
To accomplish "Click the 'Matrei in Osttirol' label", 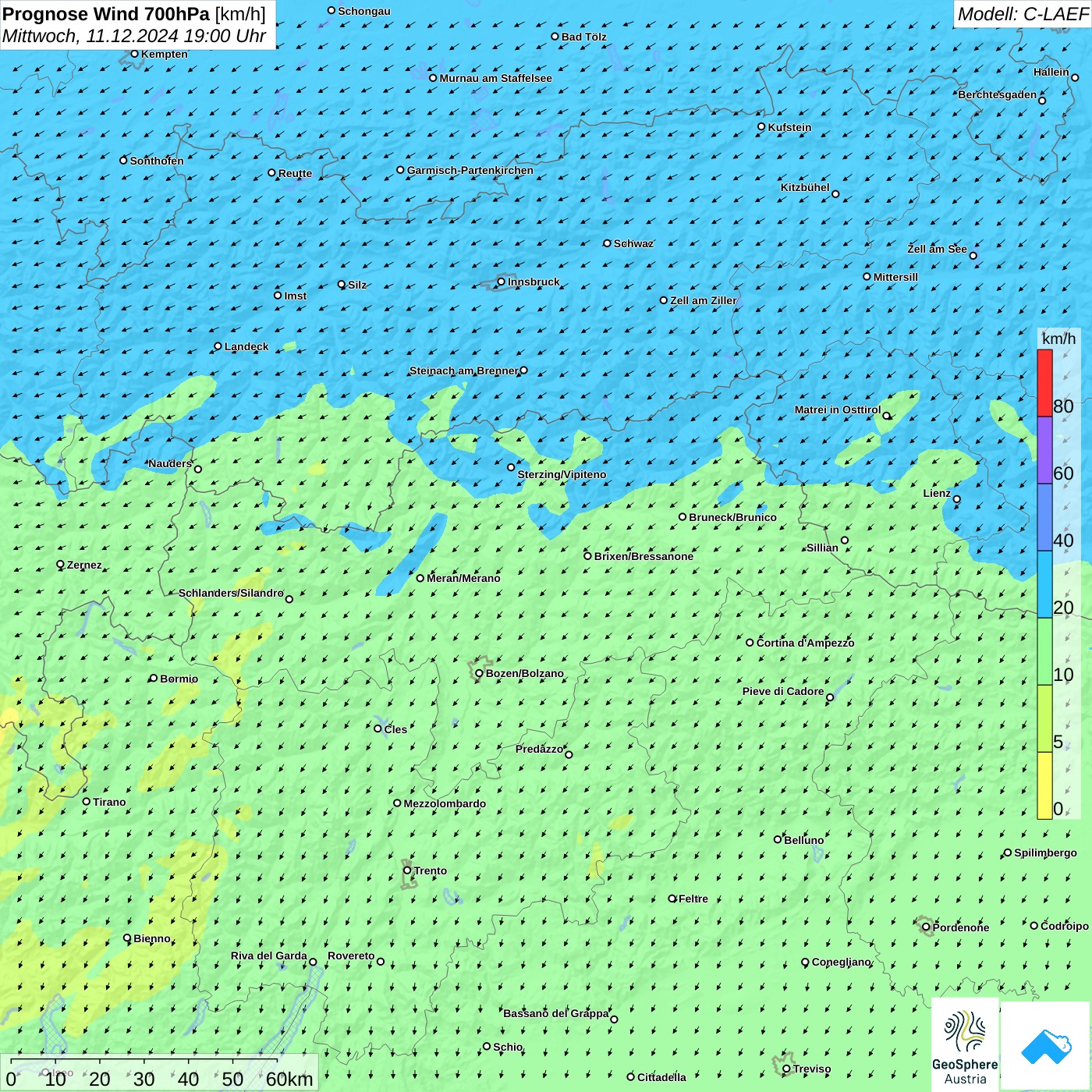I will tap(838, 409).
